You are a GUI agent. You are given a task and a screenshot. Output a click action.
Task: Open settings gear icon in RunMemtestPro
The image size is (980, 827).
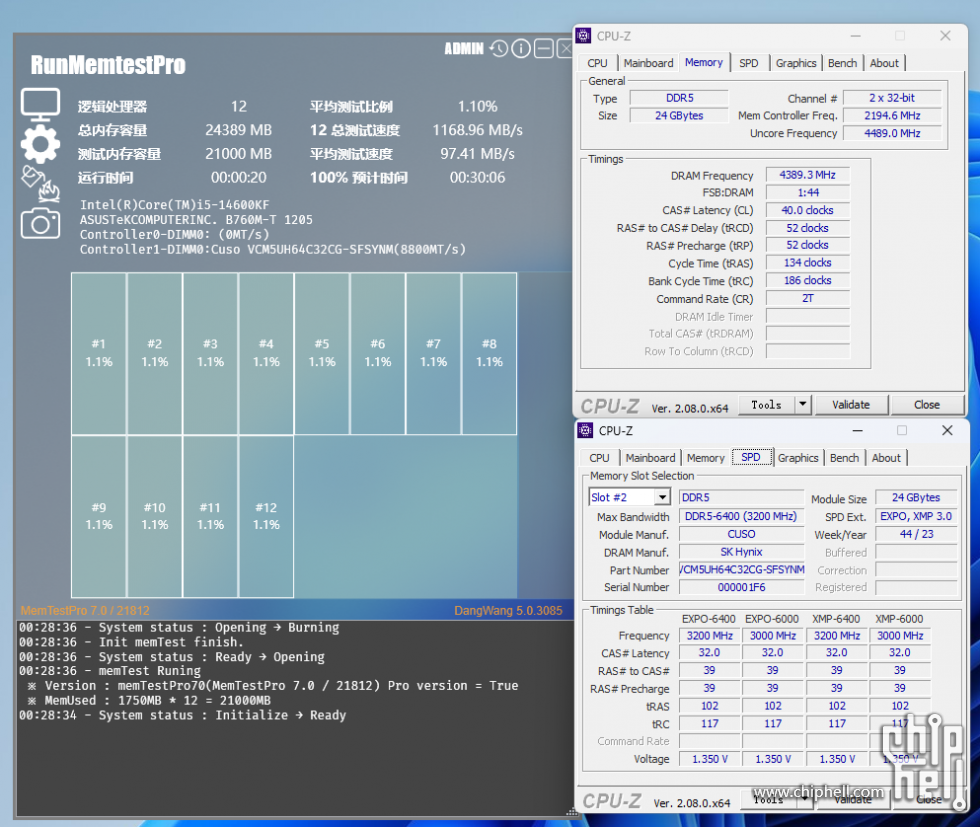click(x=41, y=144)
